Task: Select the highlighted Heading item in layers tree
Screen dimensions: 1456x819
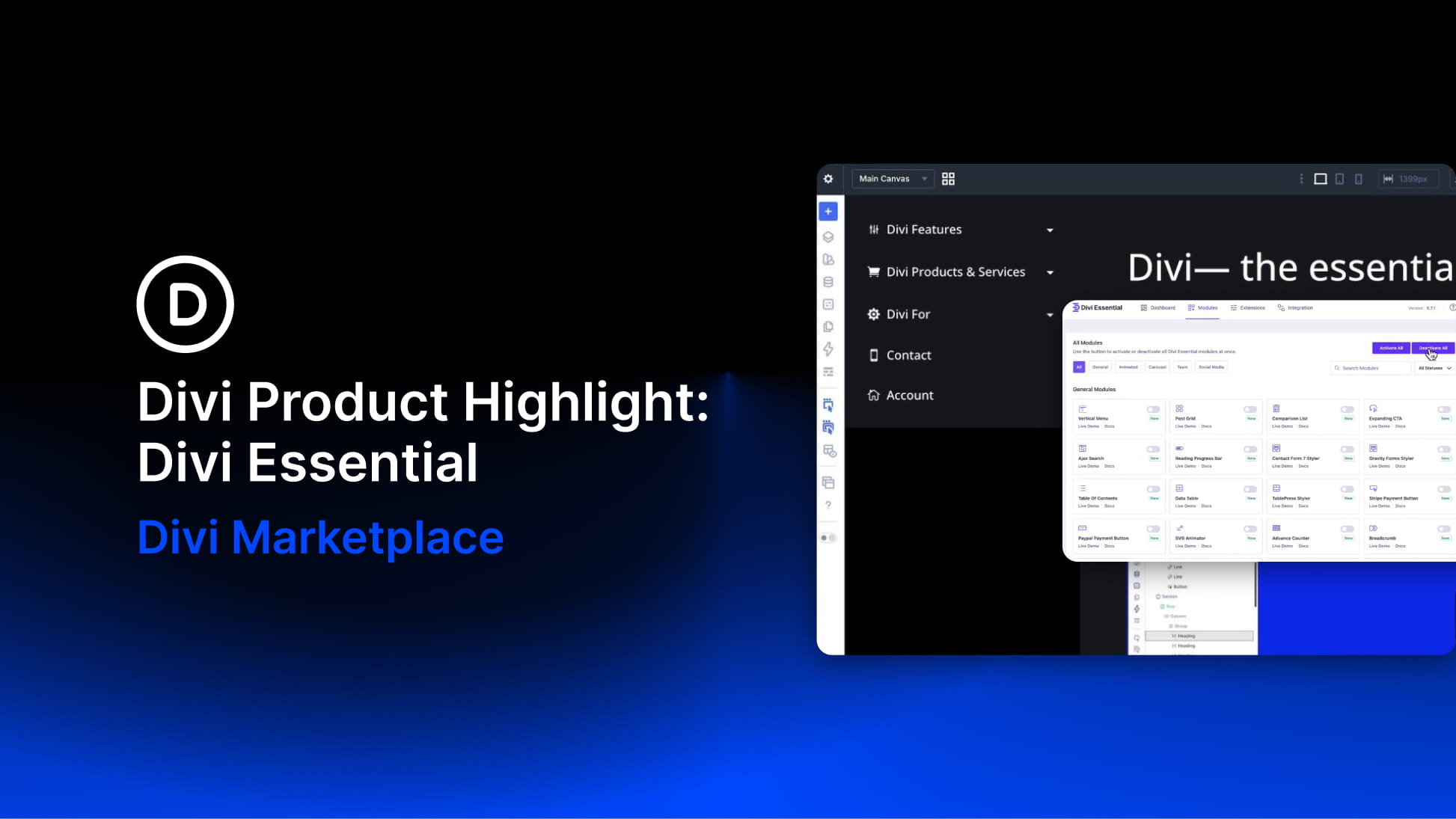Action: pyautogui.click(x=1199, y=636)
